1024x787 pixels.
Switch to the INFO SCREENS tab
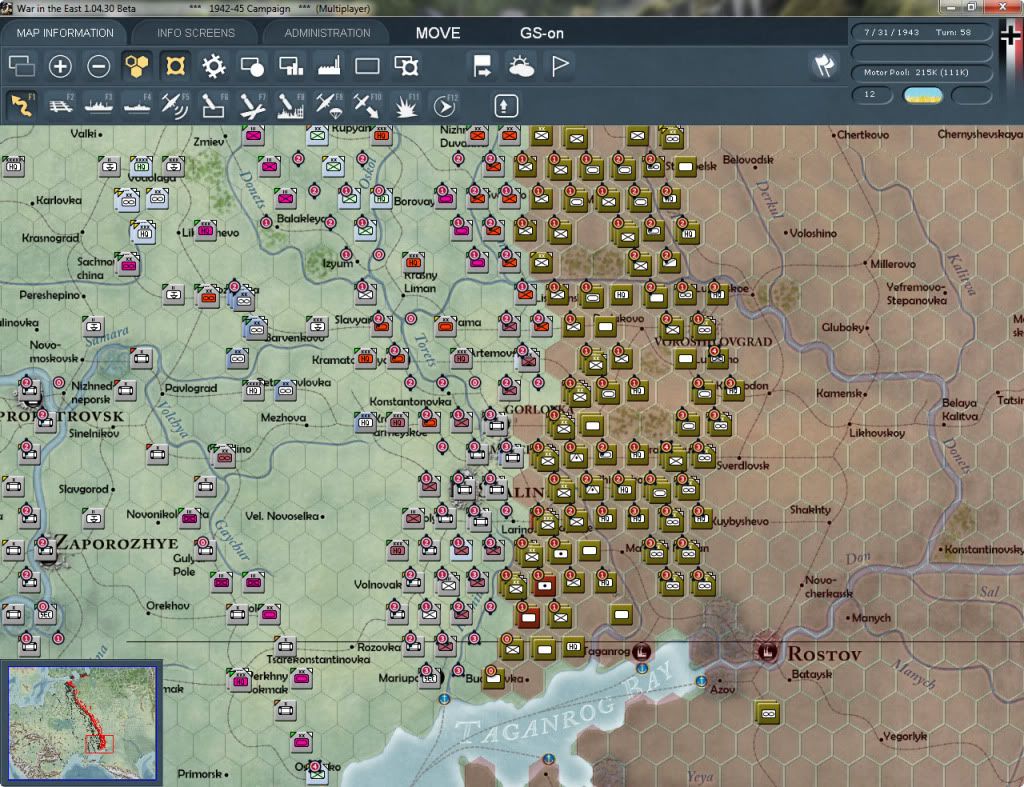point(195,33)
